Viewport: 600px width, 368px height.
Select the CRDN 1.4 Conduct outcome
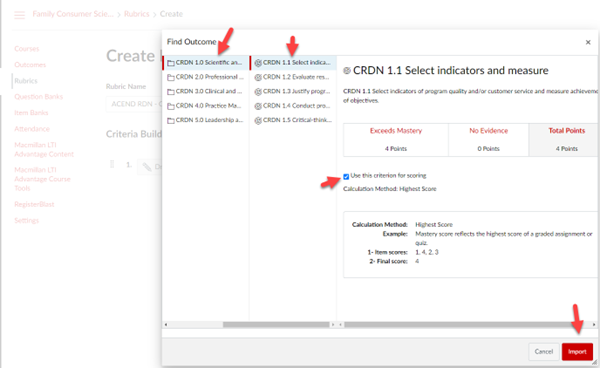[x=293, y=106]
